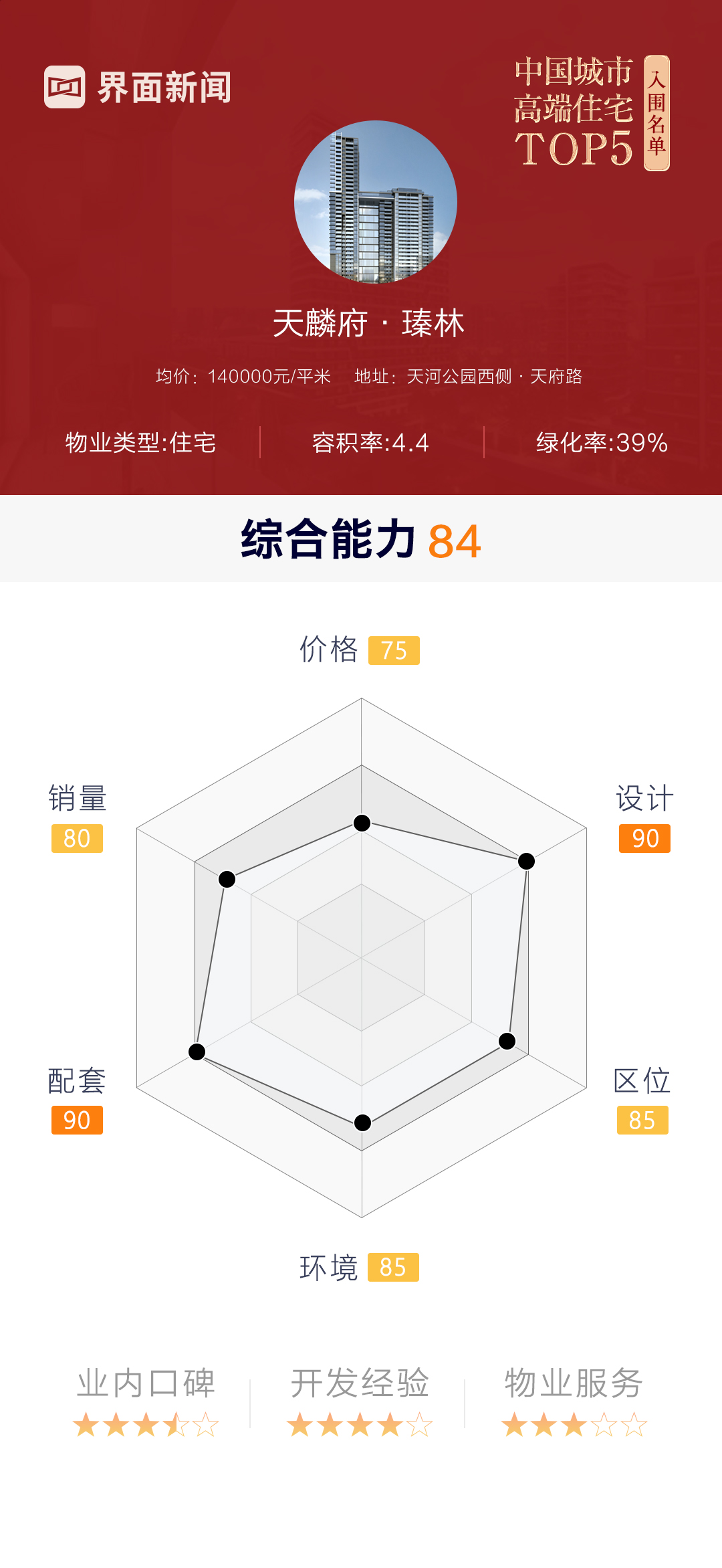Click the 开发经验 star rating
This screenshot has height=1568, width=722.
point(360,1425)
